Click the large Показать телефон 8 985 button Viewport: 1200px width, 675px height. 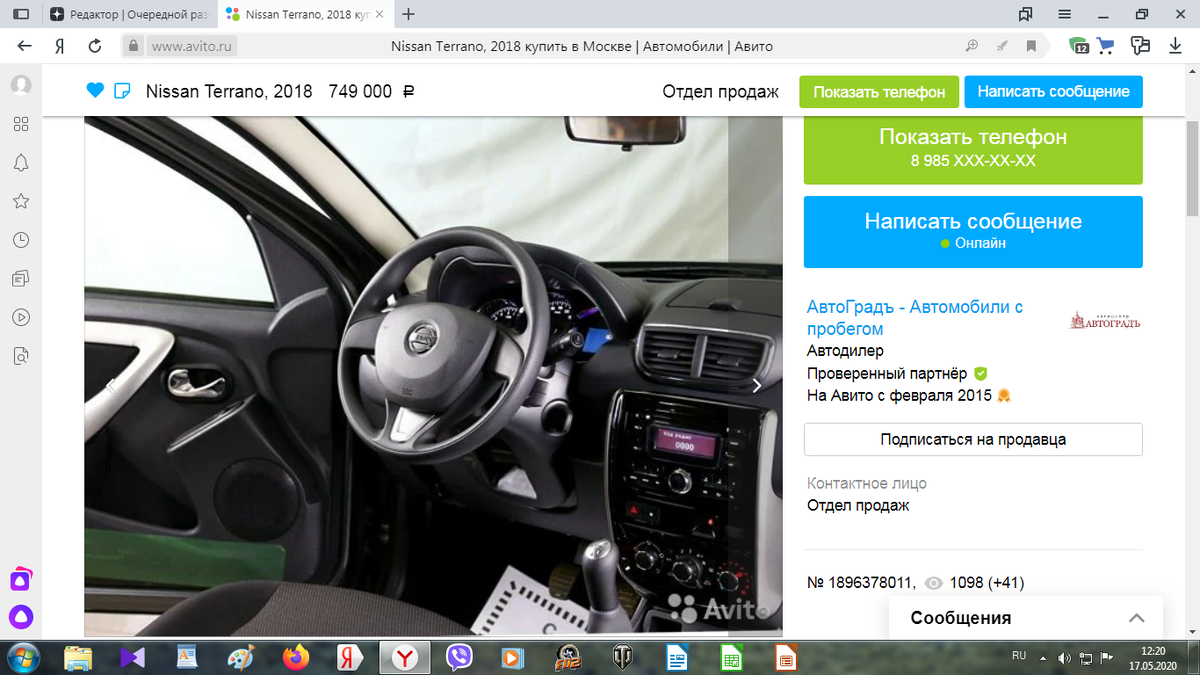[x=973, y=150]
